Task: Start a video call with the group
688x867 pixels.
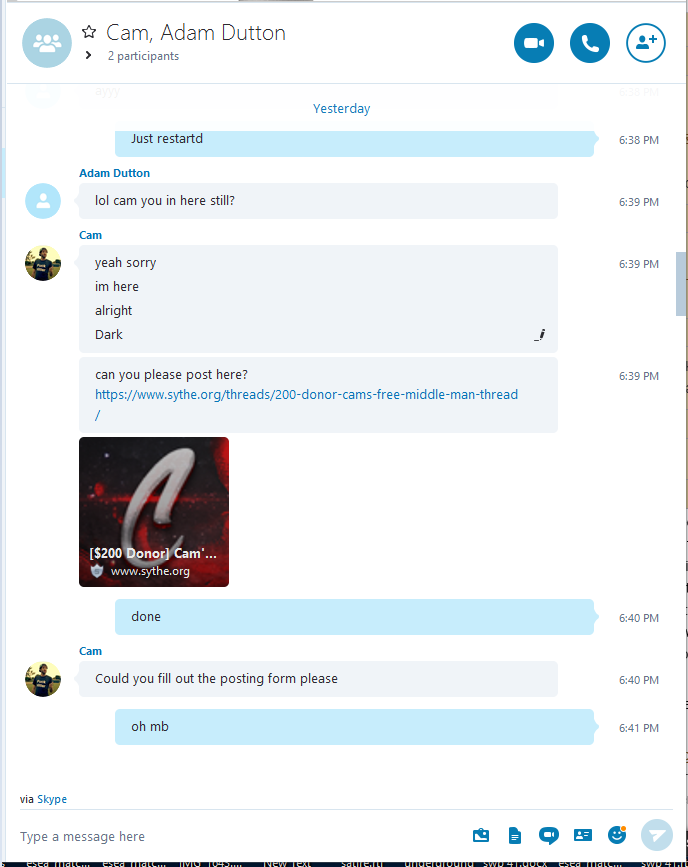Action: click(534, 43)
